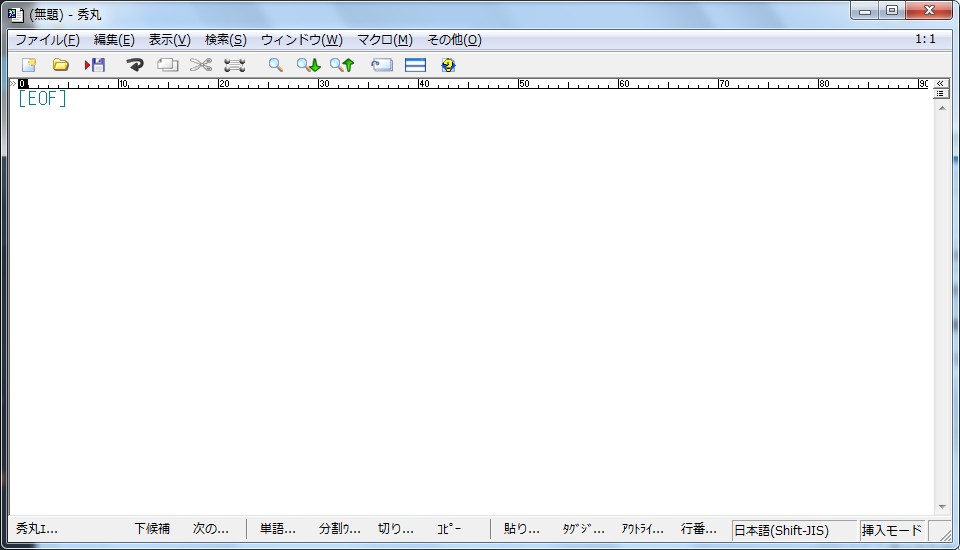The image size is (960, 550).
Task: Close the 秀丸 window
Action: coord(929,10)
